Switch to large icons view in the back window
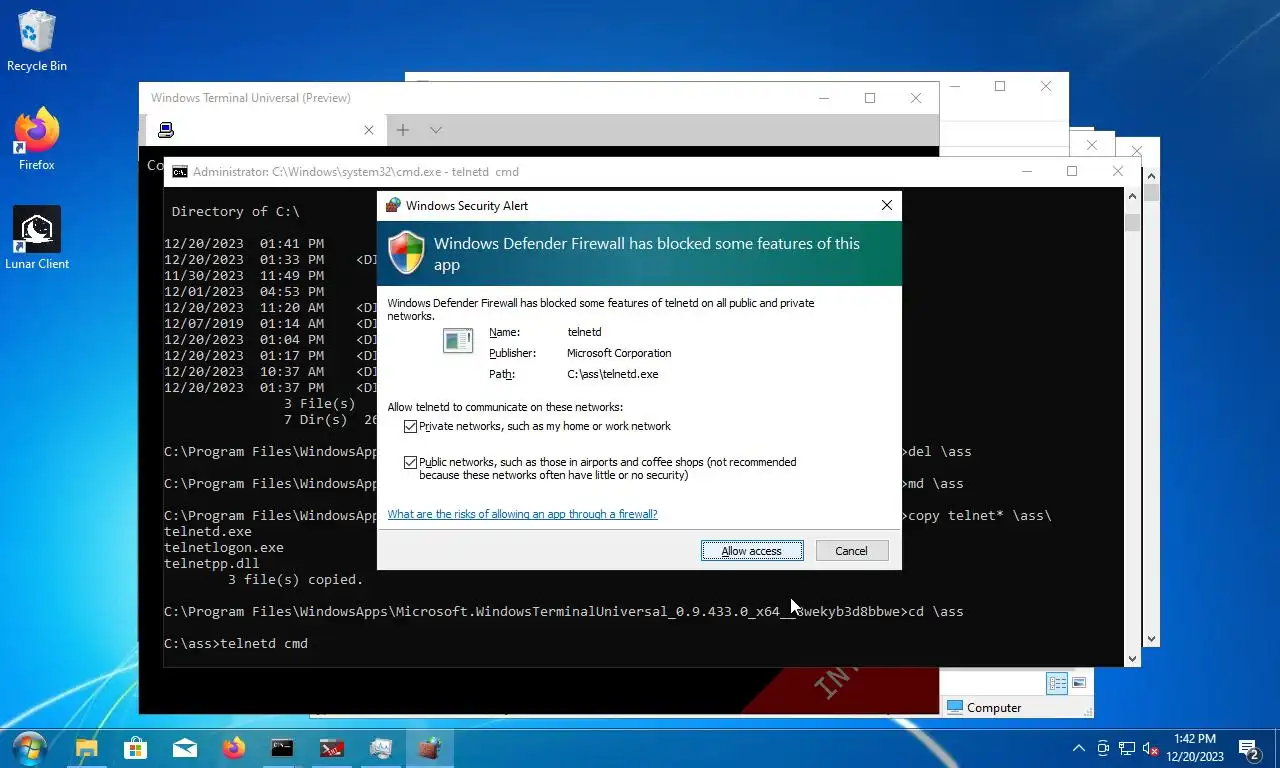The image size is (1280, 768). [1079, 684]
